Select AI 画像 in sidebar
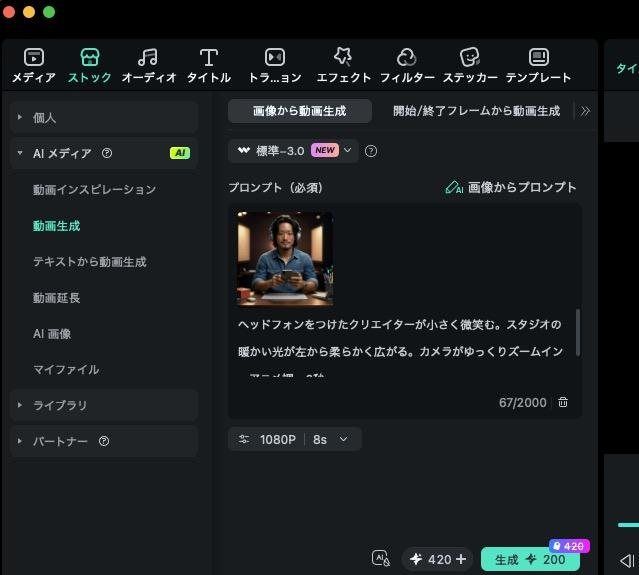Viewport: 639px width, 575px height. point(52,334)
